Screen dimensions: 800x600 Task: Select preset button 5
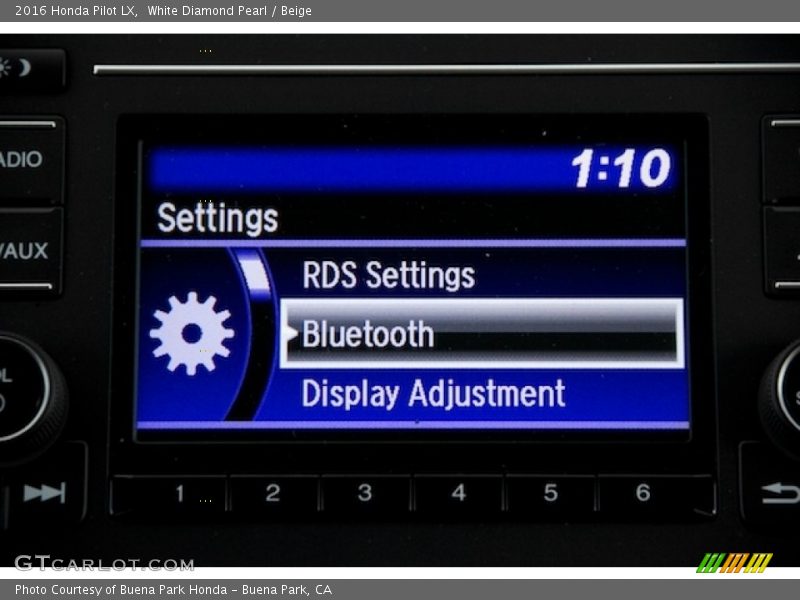click(x=551, y=493)
